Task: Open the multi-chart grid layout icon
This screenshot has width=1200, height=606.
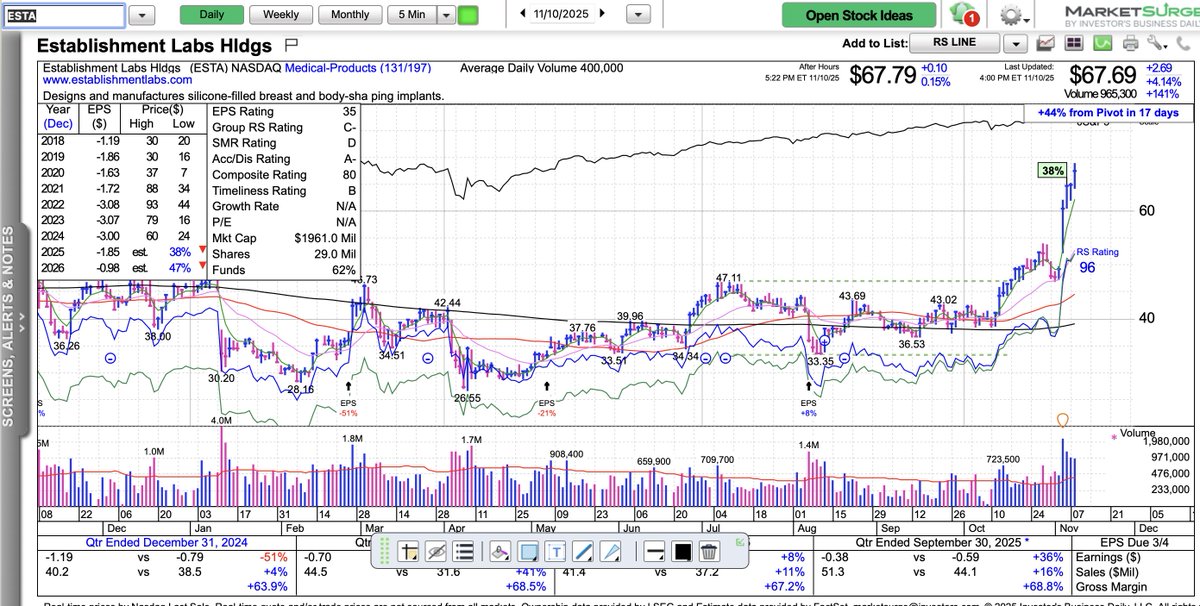Action: (1074, 43)
